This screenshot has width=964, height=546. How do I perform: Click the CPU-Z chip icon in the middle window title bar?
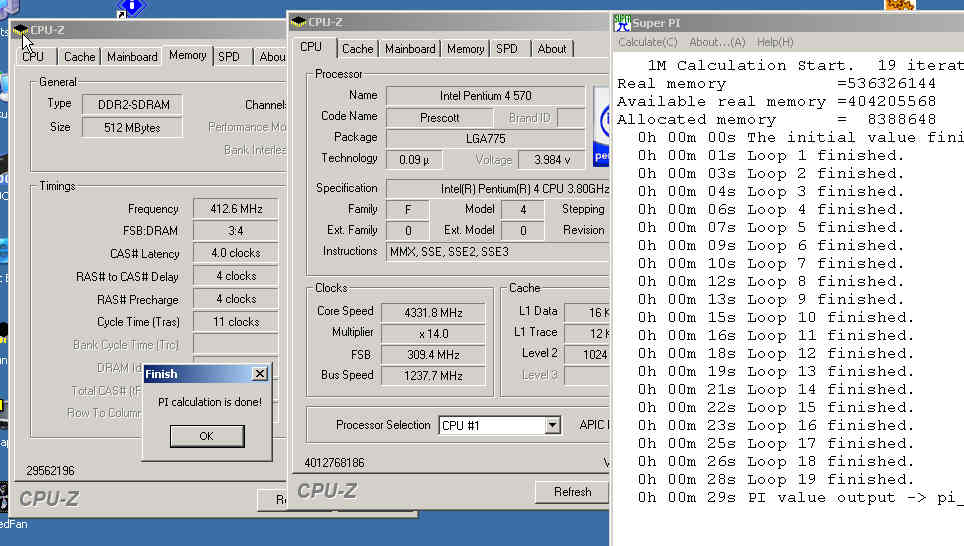tap(299, 22)
